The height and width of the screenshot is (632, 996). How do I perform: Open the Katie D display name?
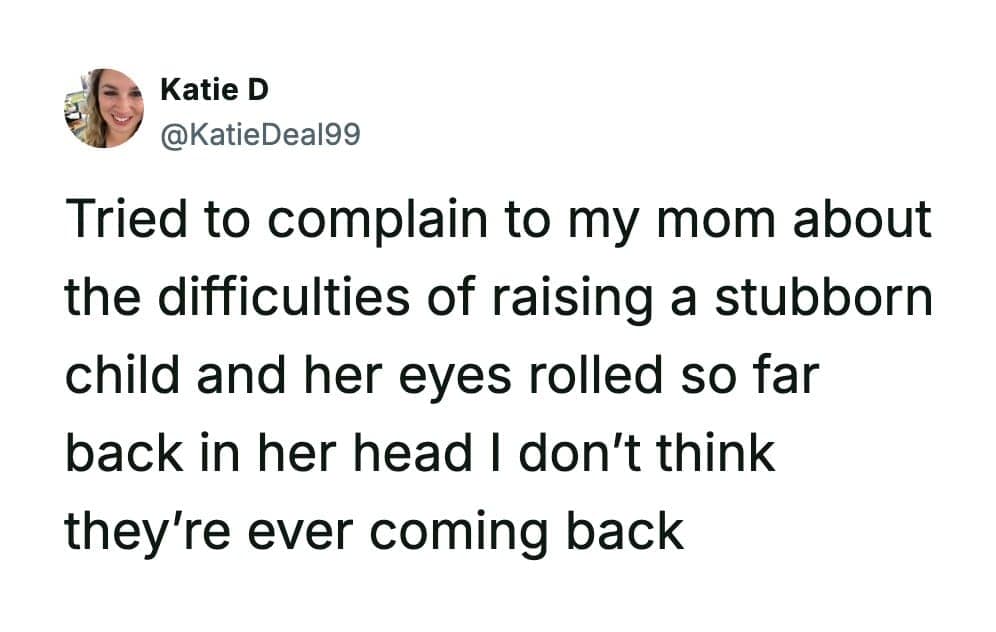[214, 90]
